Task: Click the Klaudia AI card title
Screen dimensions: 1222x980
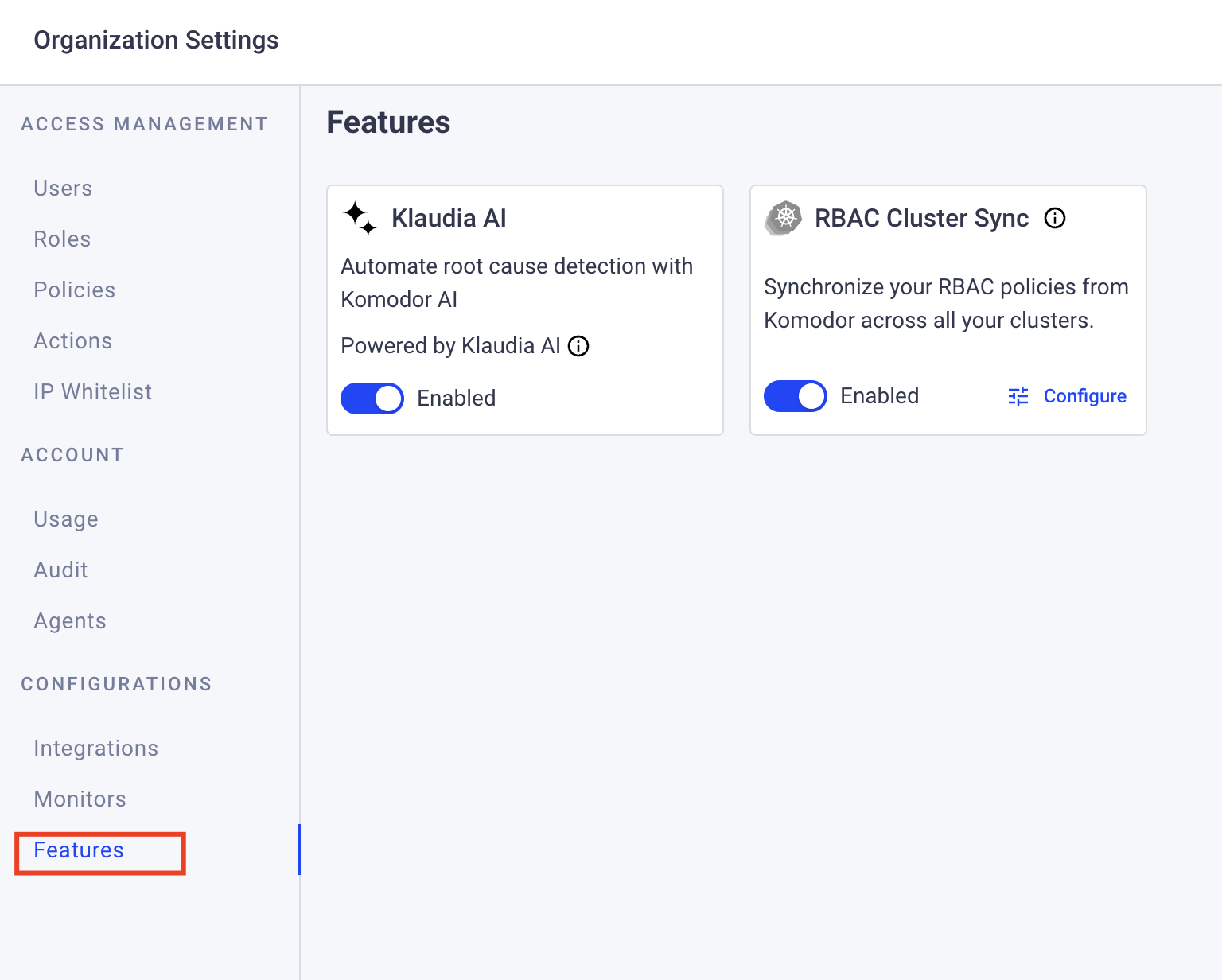Action: click(x=449, y=218)
